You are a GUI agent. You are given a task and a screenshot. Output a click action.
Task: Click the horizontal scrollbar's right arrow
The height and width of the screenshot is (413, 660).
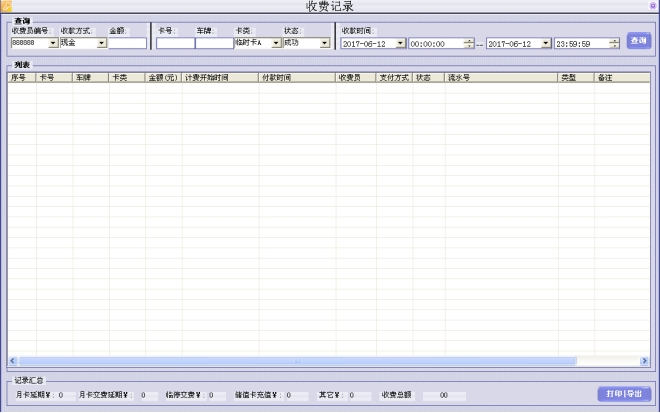(645, 361)
